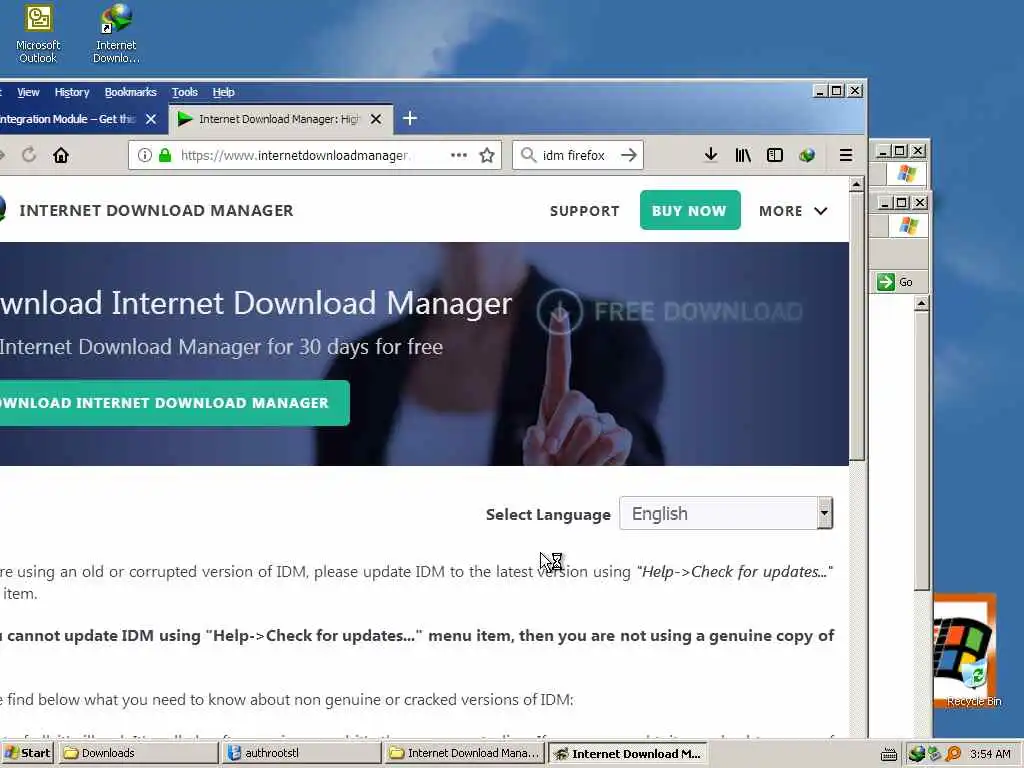Click IDM extension icon in toolbar
Image resolution: width=1024 pixels, height=768 pixels.
tap(807, 155)
